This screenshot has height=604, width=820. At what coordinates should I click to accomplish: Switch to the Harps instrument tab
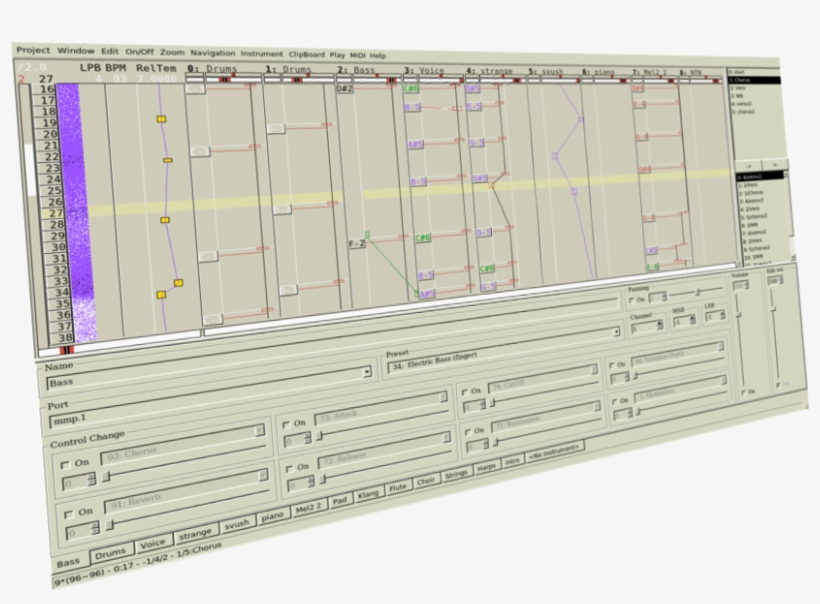coord(486,467)
